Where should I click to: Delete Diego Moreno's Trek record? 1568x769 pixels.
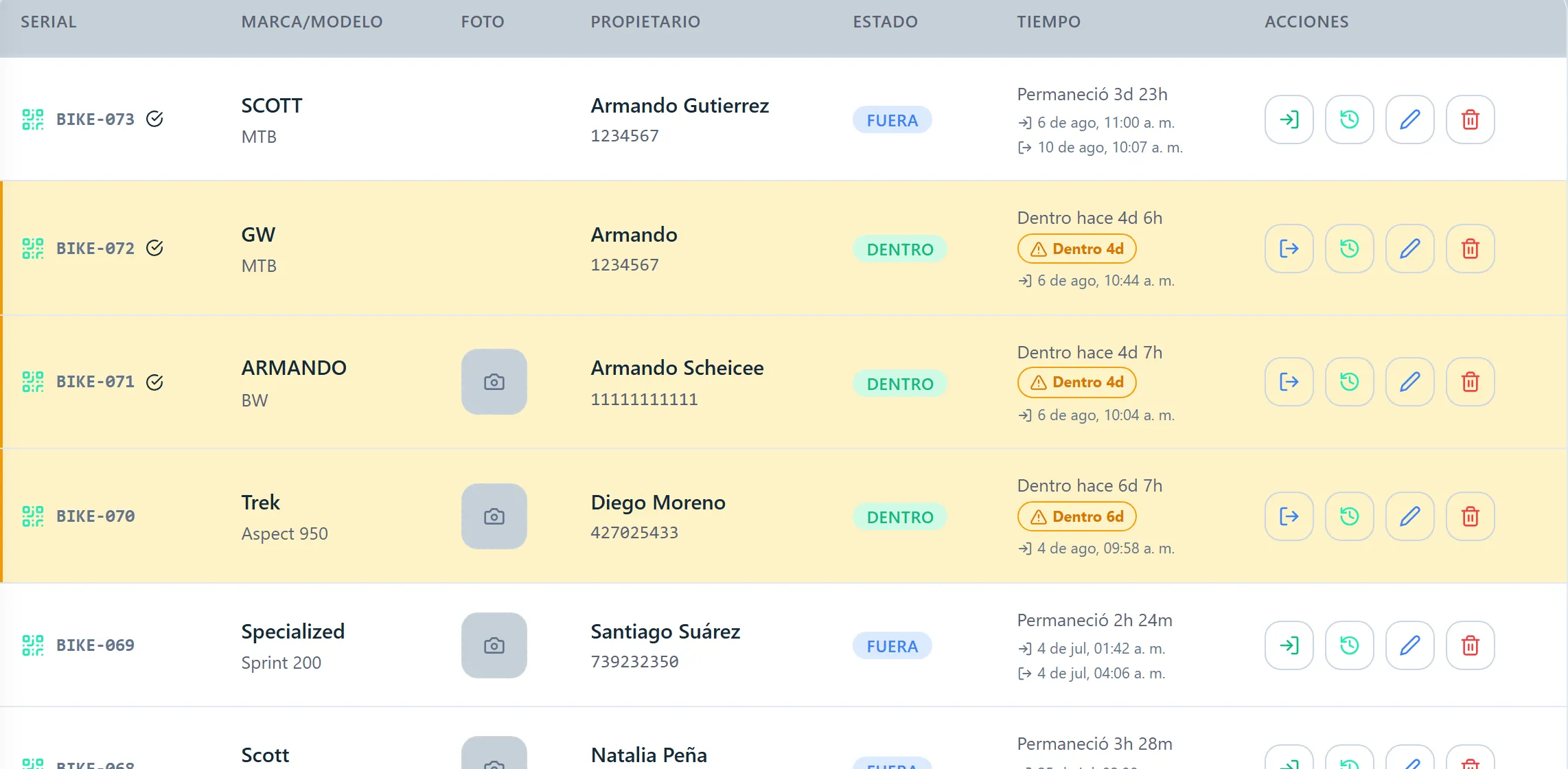tap(1470, 516)
